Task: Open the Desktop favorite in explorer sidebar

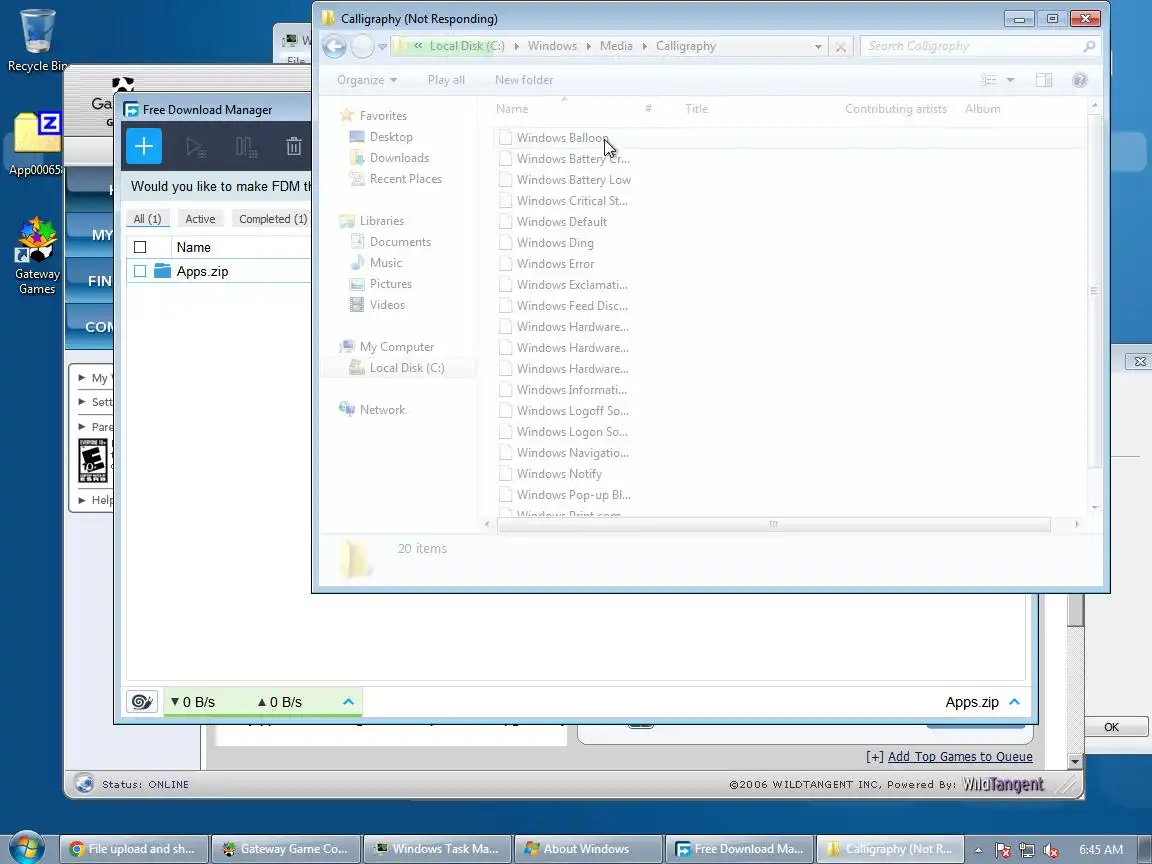Action: point(390,137)
